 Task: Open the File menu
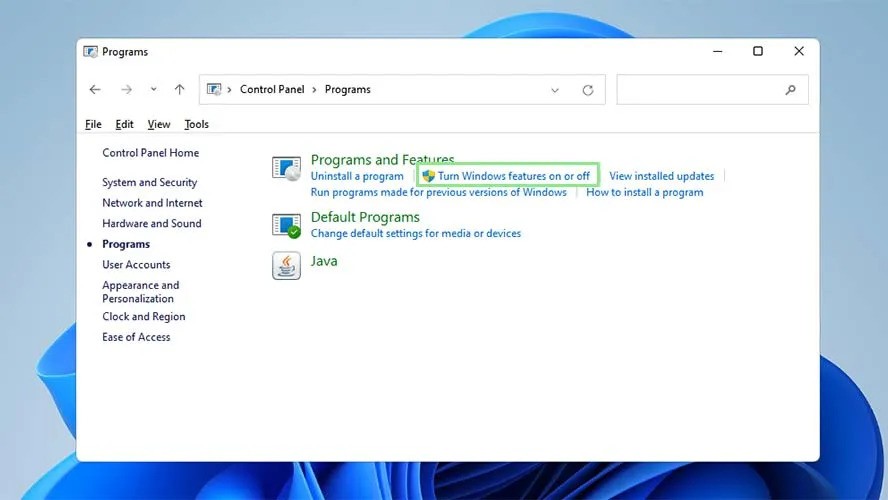(x=93, y=124)
